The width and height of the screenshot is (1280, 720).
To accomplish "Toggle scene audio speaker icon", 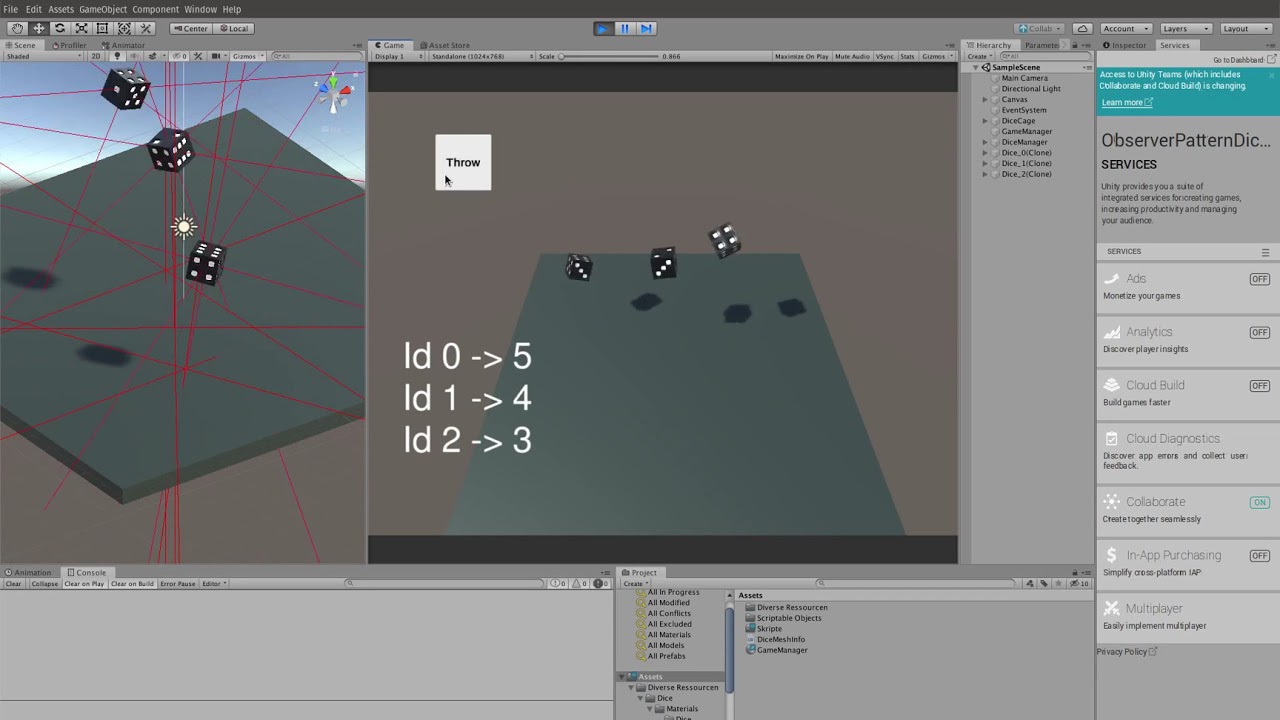I will (135, 56).
